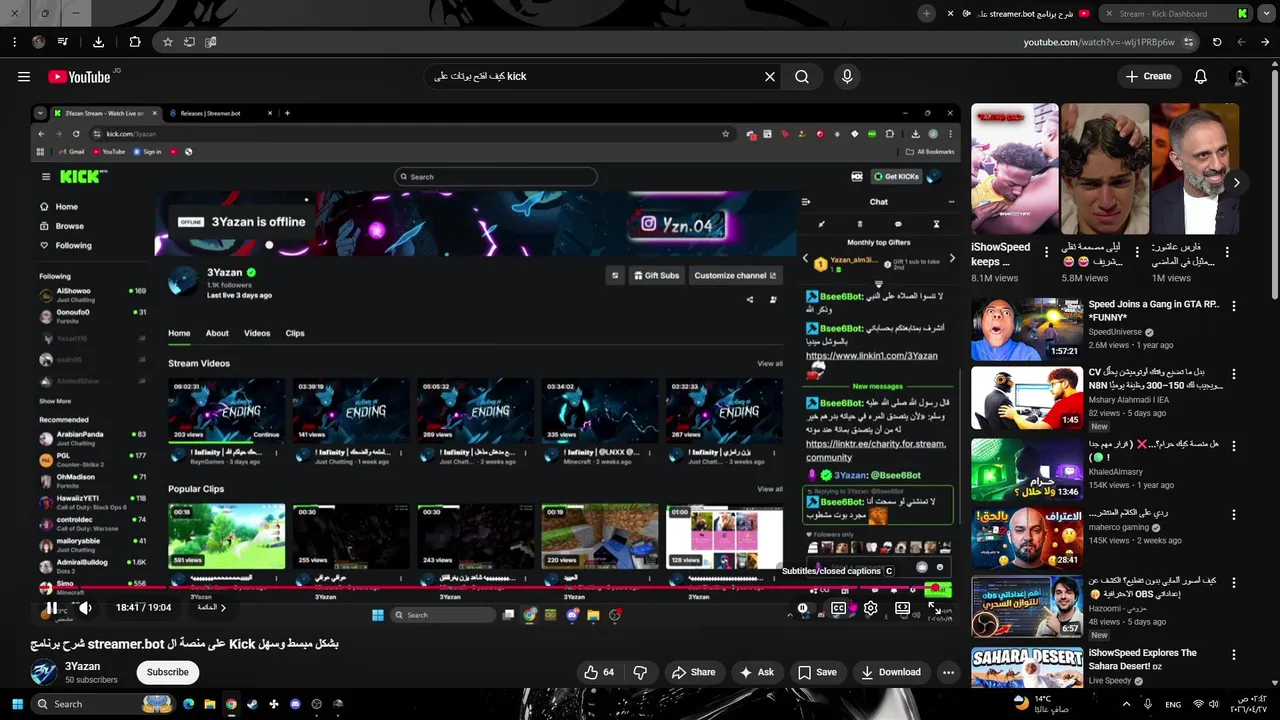Open YouTube notifications bell

coord(1200,76)
